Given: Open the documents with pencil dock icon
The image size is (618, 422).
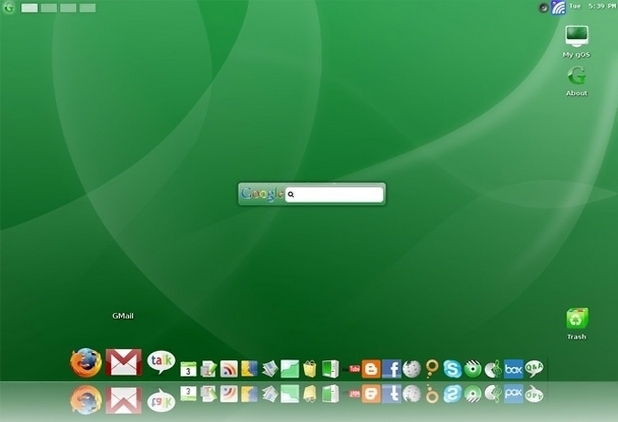Looking at the screenshot, I should click(208, 369).
